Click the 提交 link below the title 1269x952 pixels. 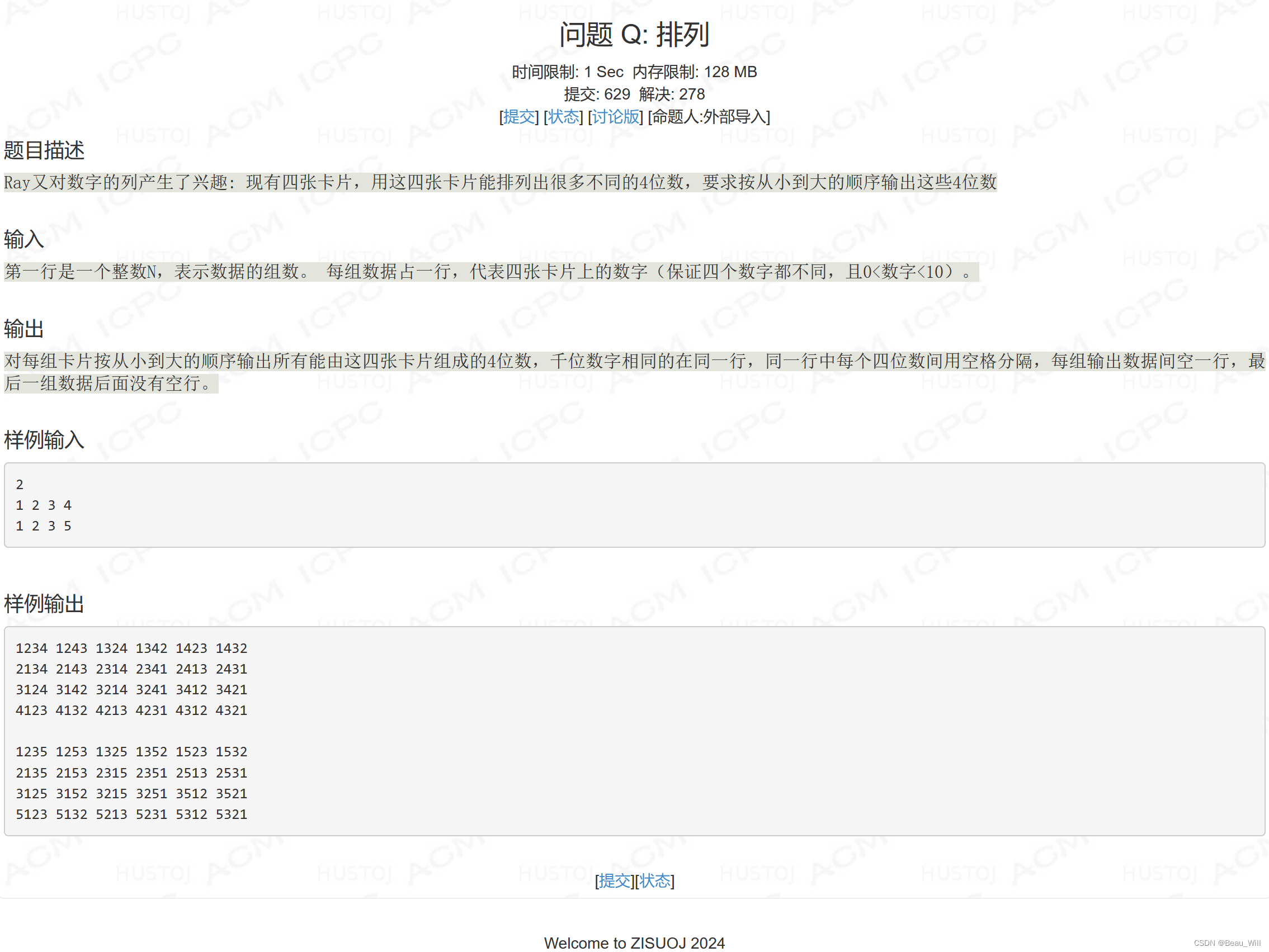(519, 116)
